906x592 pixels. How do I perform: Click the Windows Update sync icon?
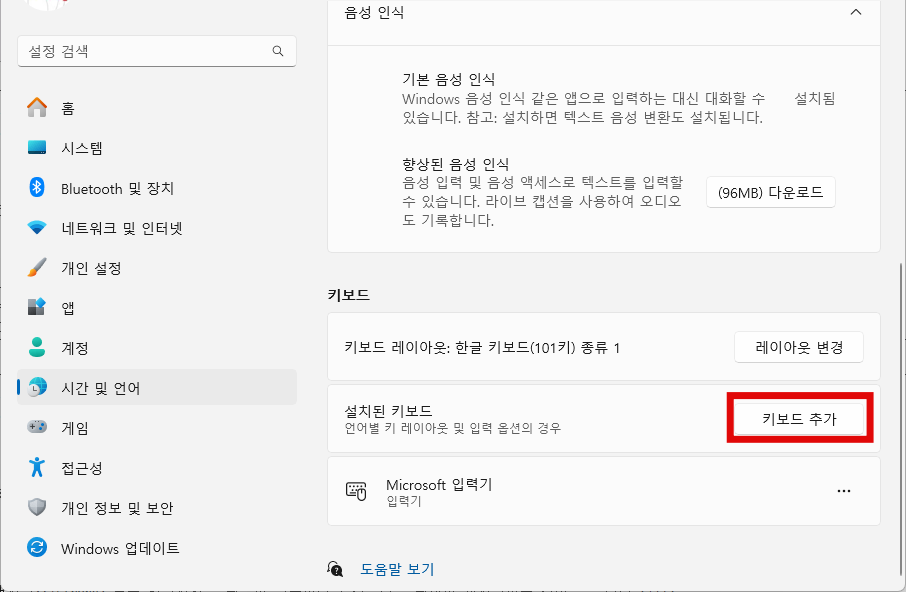click(x=37, y=548)
